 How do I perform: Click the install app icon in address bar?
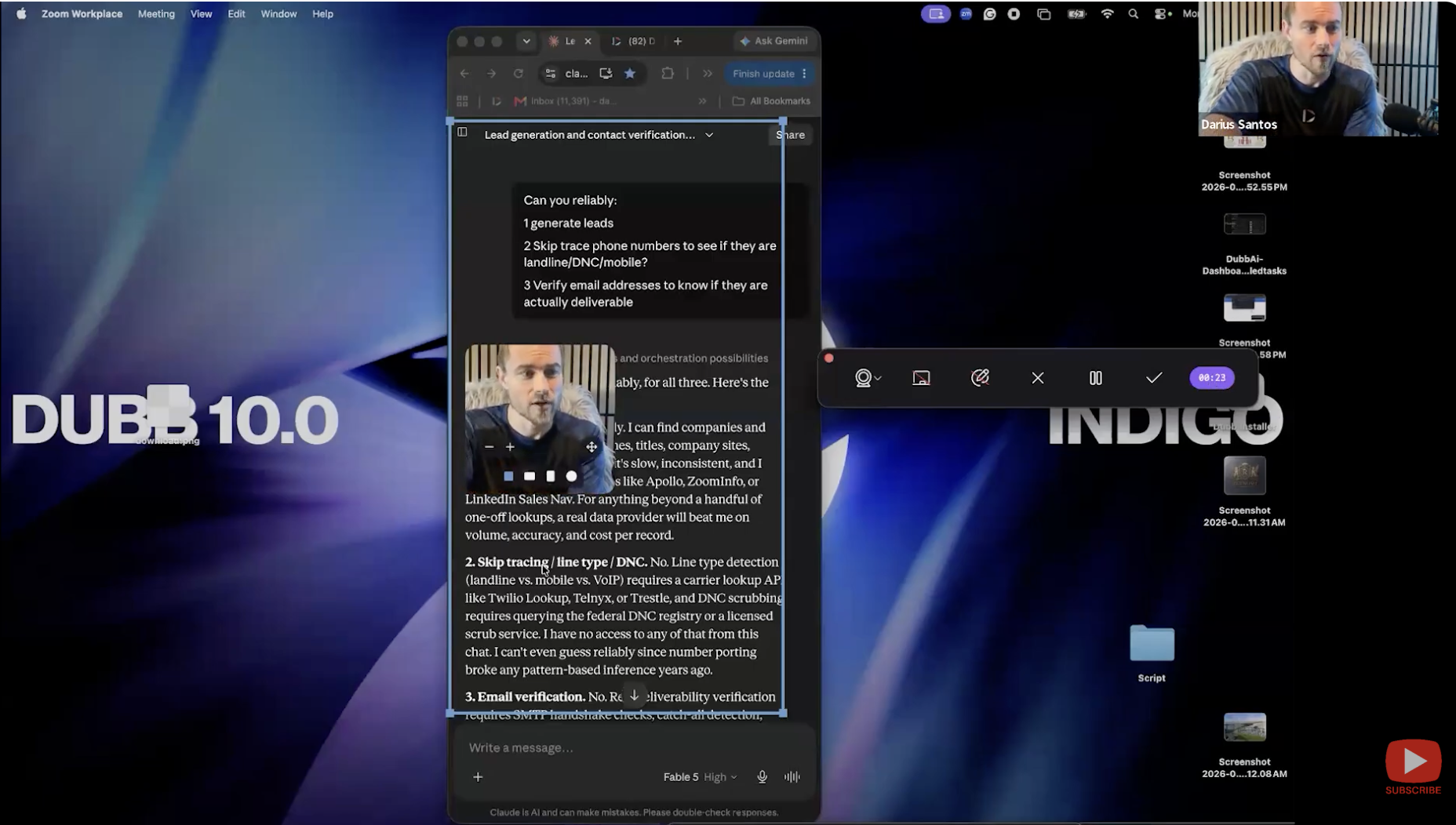click(606, 74)
